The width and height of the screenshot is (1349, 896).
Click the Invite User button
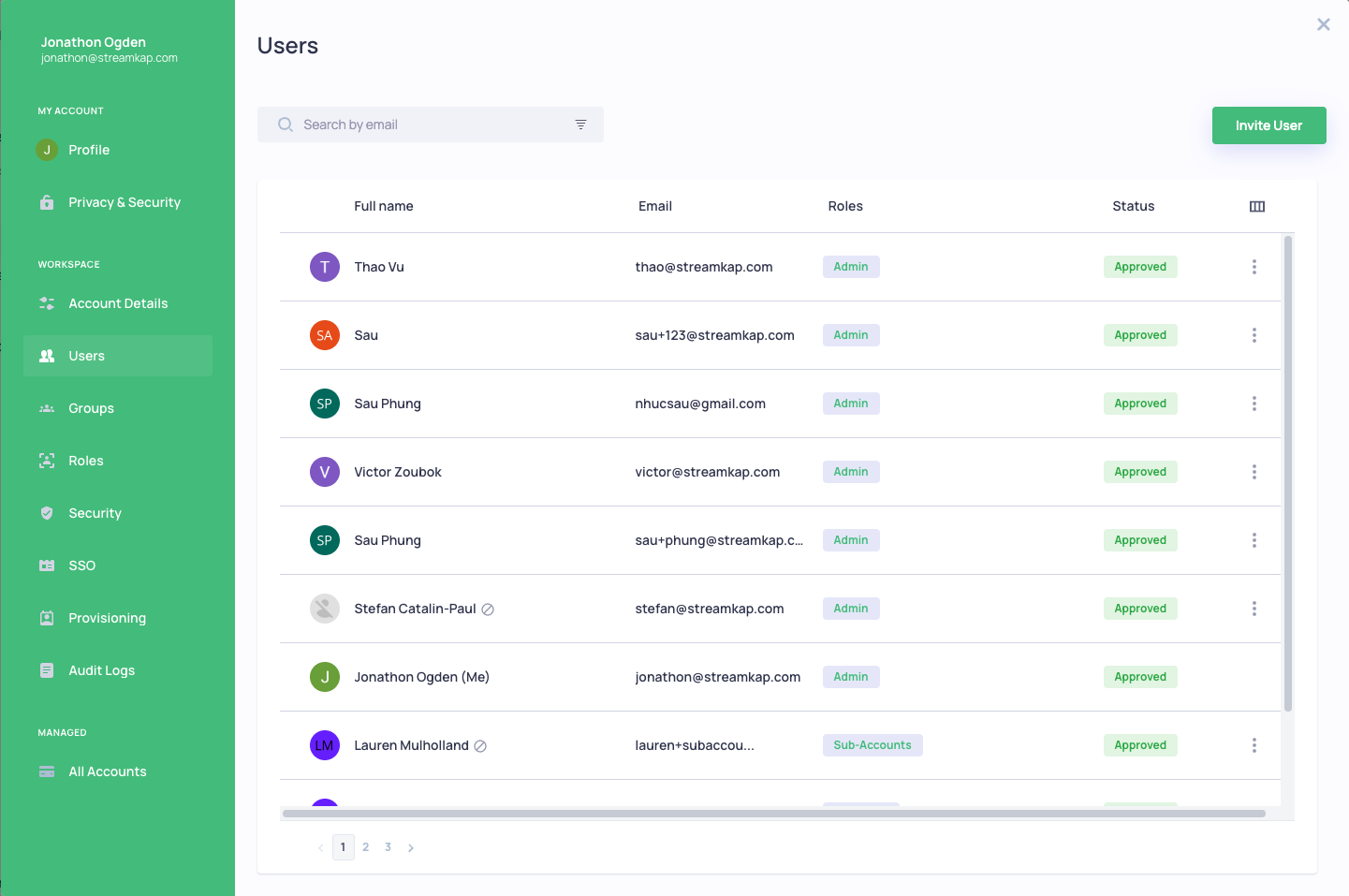point(1268,125)
